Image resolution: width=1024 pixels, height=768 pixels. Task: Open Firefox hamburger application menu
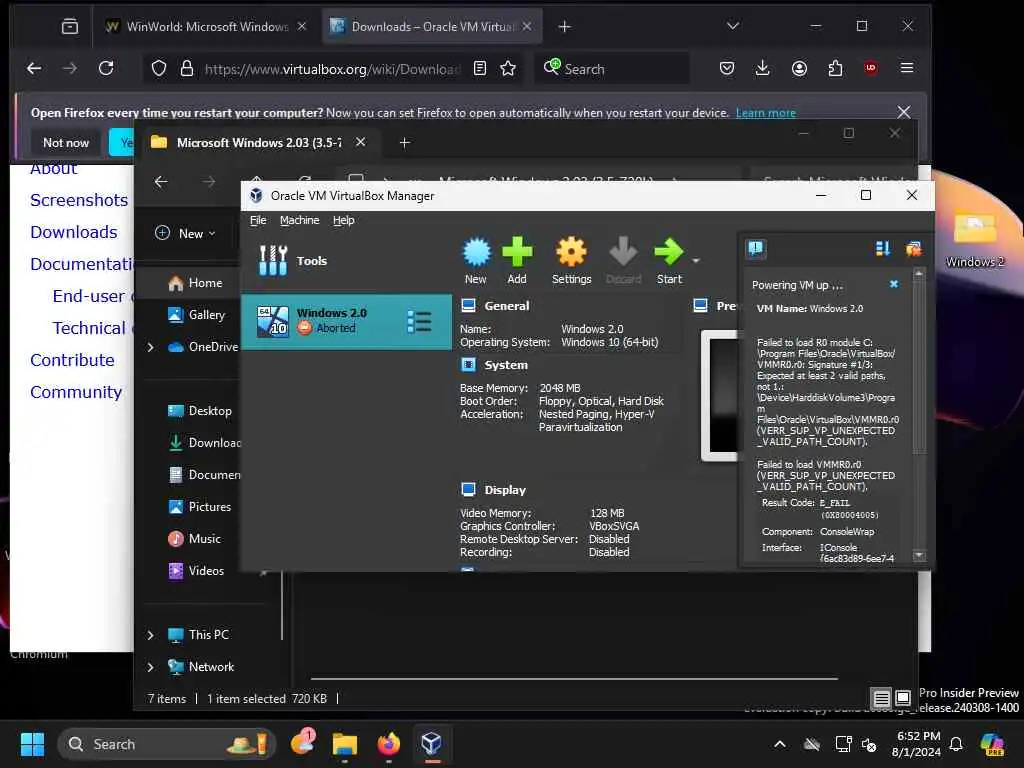tap(906, 69)
